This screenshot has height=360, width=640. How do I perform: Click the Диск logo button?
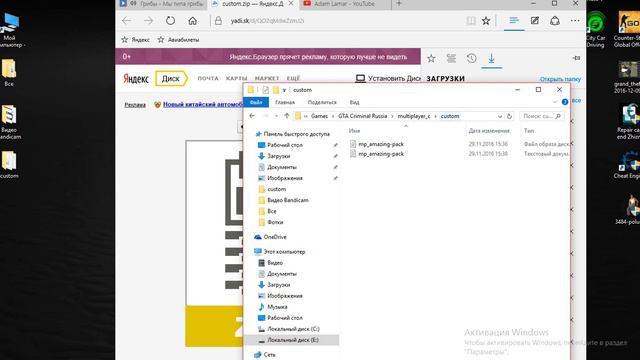pyautogui.click(x=171, y=78)
